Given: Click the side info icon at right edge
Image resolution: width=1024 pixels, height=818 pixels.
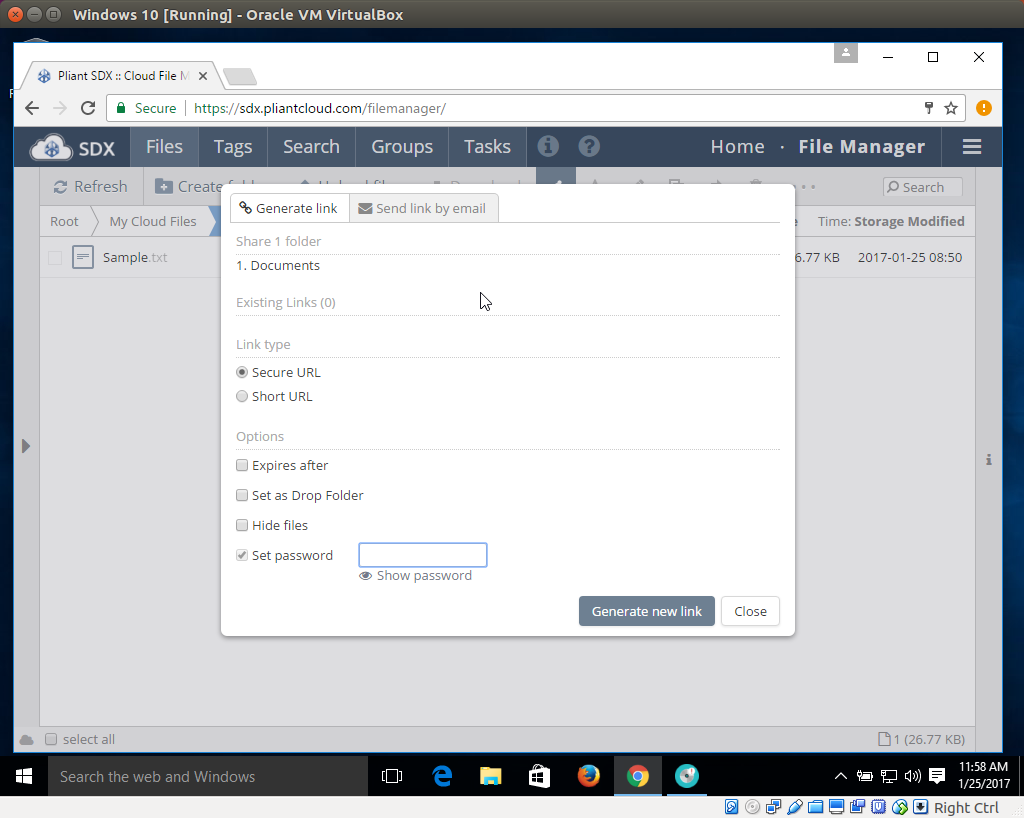Looking at the screenshot, I should pyautogui.click(x=989, y=460).
